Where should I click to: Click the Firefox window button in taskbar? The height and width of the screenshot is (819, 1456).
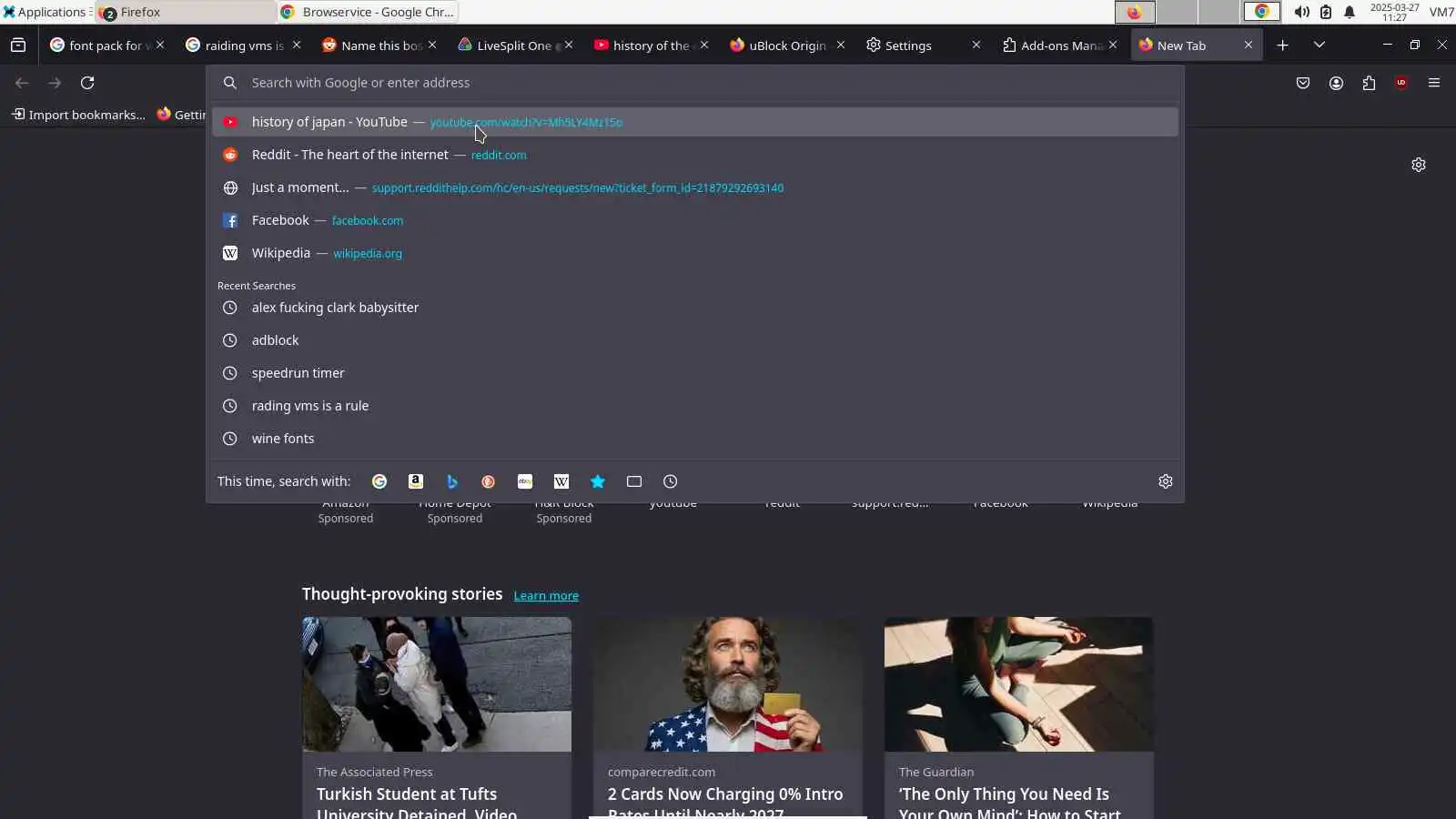click(x=186, y=12)
